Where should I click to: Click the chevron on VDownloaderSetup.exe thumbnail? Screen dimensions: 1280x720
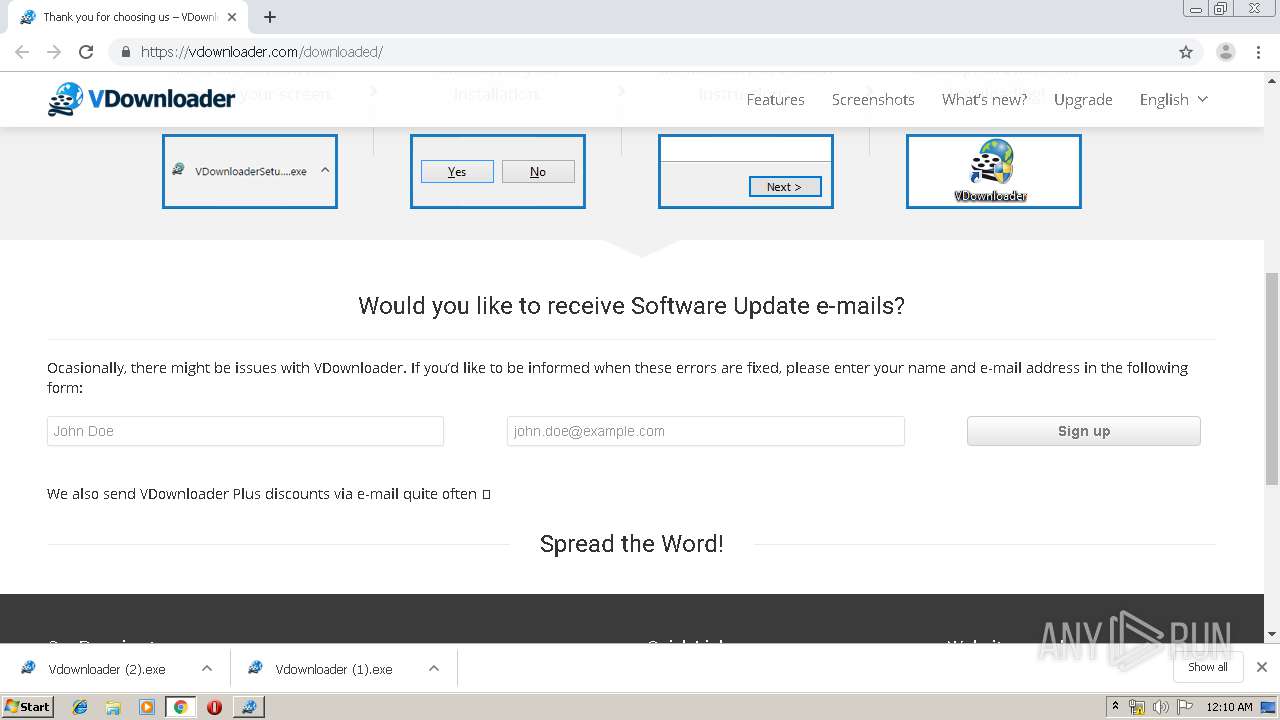click(325, 170)
